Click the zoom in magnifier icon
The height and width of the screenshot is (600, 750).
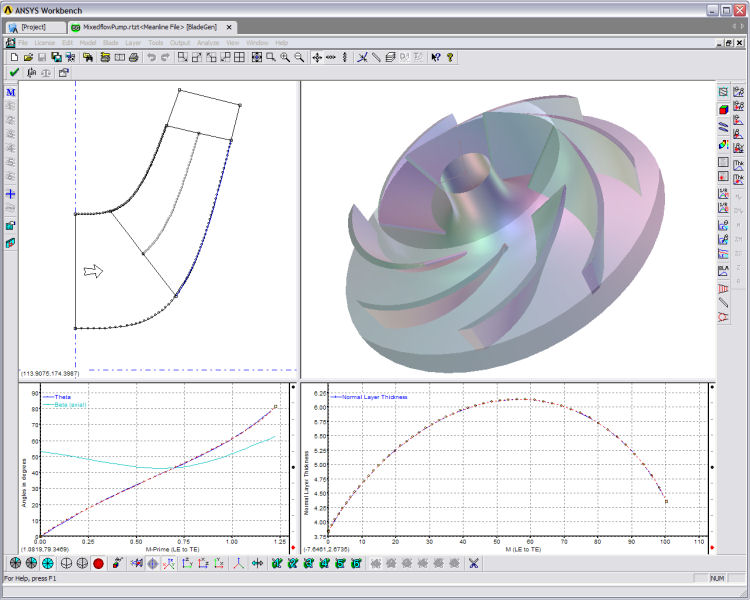point(285,57)
